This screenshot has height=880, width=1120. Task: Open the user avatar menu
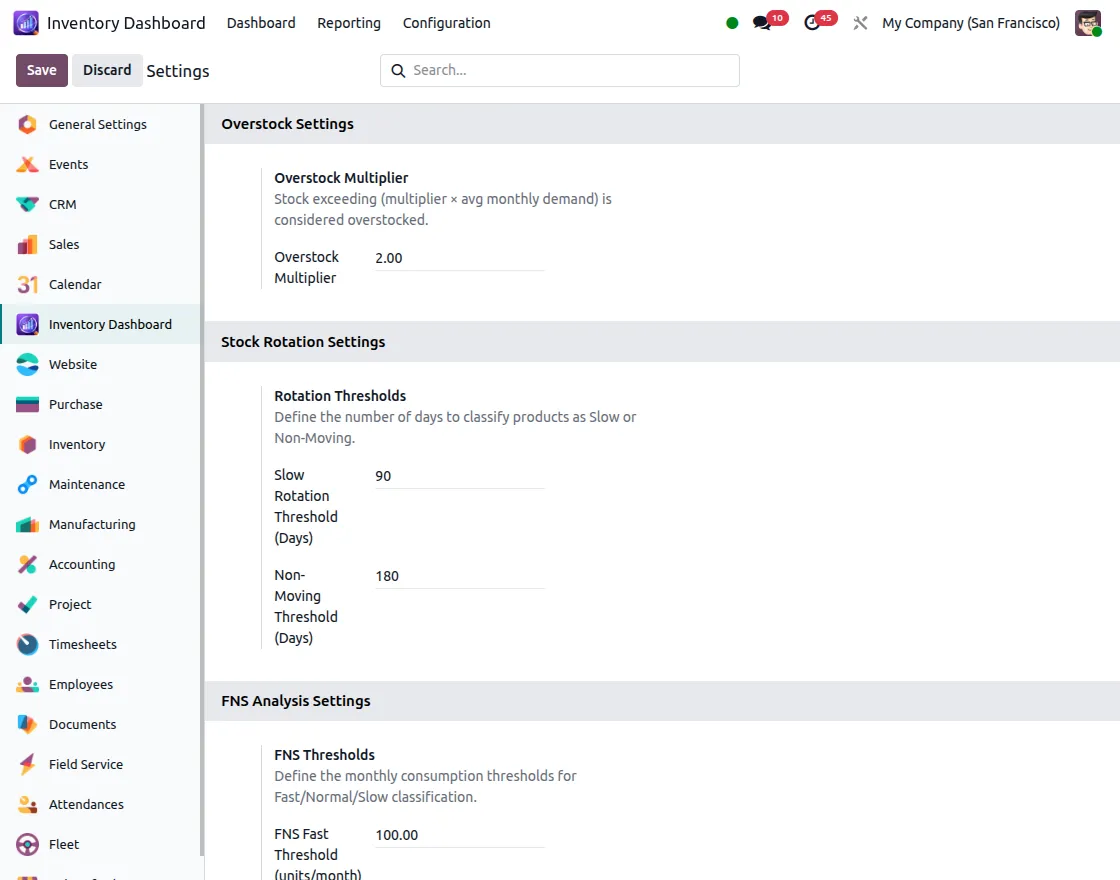pos(1088,22)
